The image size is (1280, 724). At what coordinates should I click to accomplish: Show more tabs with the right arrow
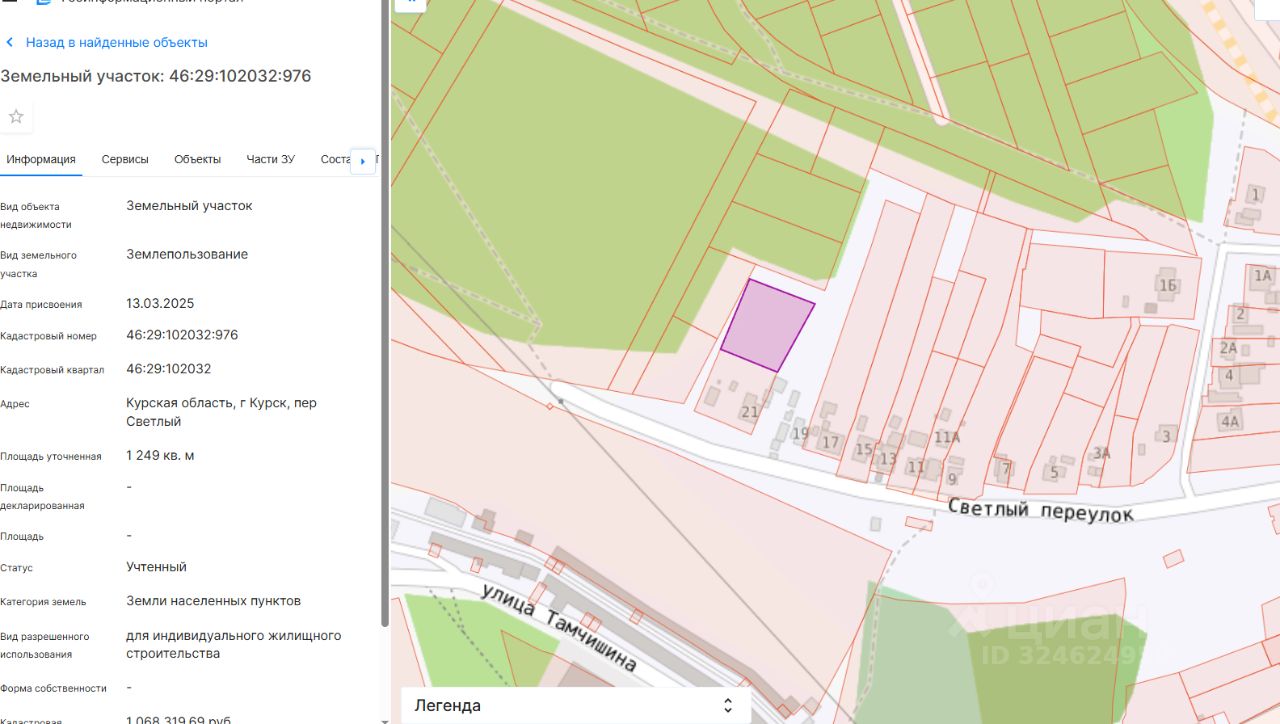coord(362,161)
